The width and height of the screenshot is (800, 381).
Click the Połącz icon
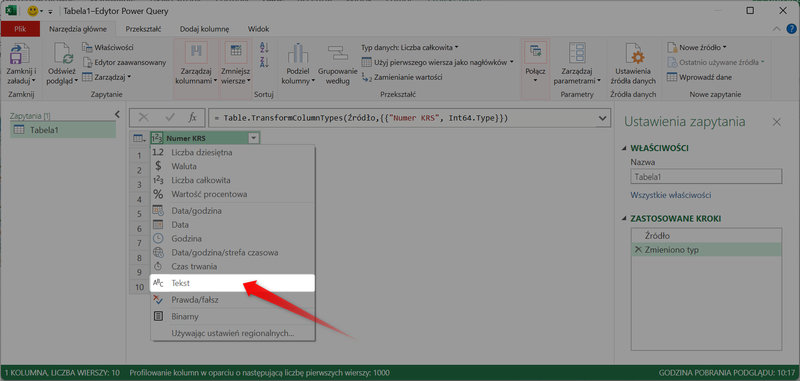[x=535, y=54]
